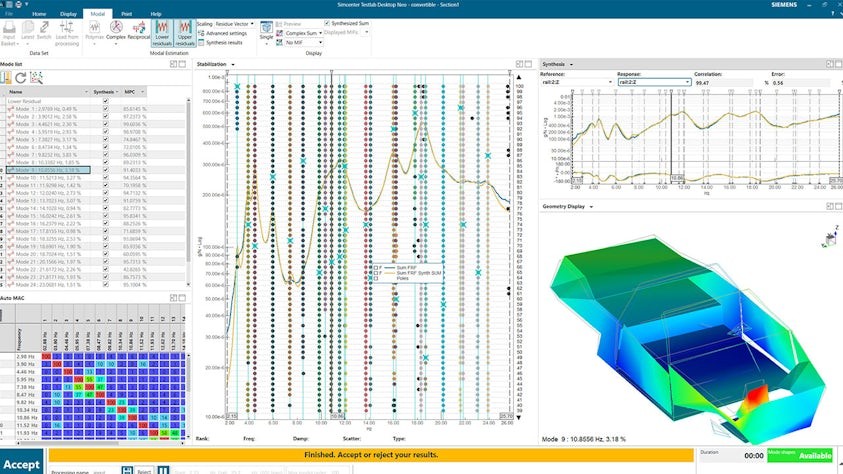The width and height of the screenshot is (843, 474).
Task: Click Advanced settings in ribbon
Action: [228, 33]
